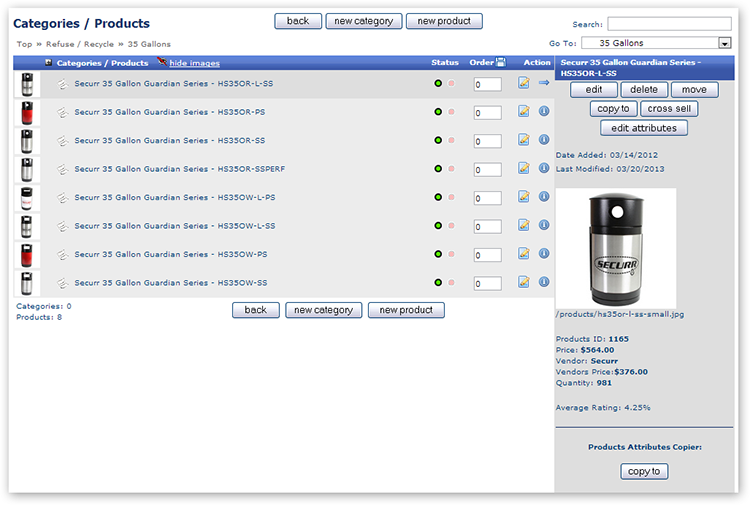Click the edit attributes button
Screen dimensions: 750x505
click(644, 128)
